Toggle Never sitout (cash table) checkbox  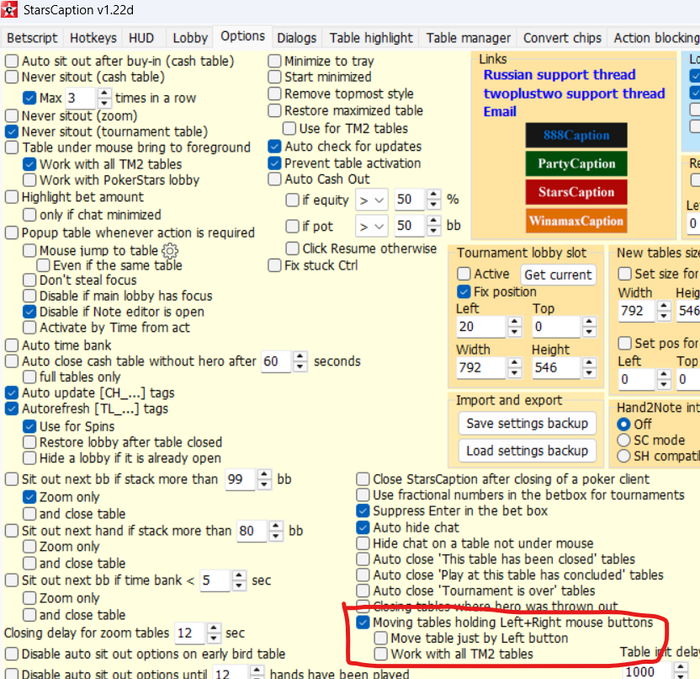point(12,77)
